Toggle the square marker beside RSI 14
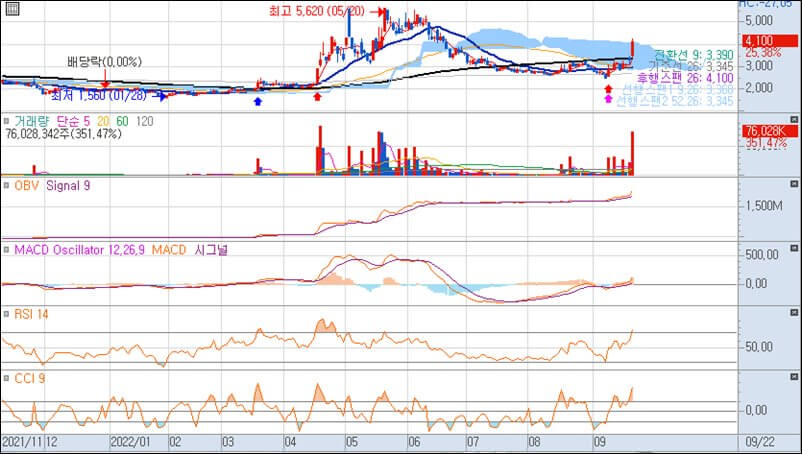The height and width of the screenshot is (454, 802). [6, 314]
